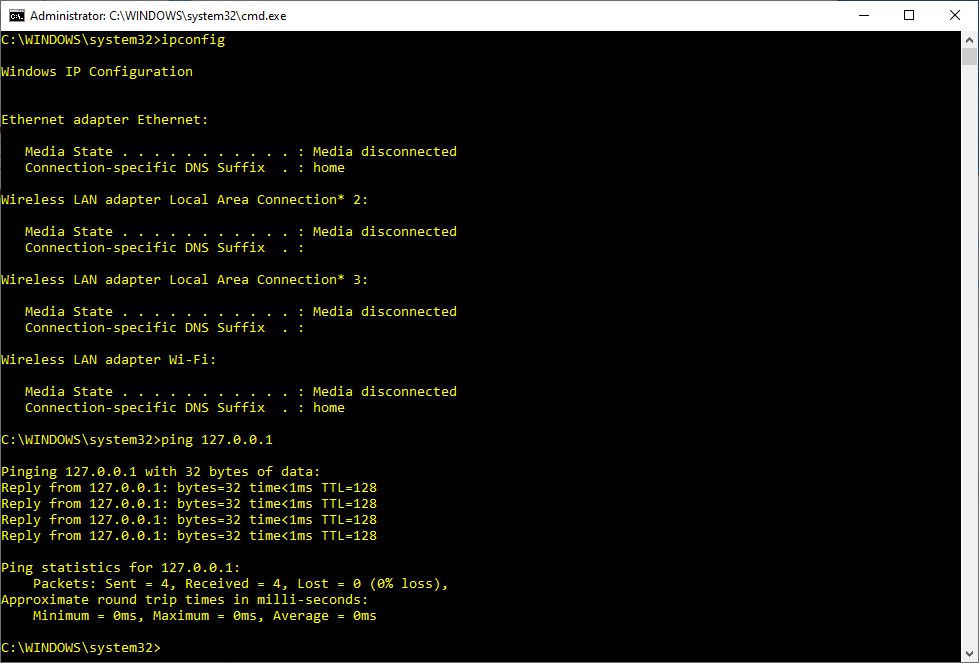
Task: Click the "Packets: Sent = 4, Received = 4" line
Action: coord(240,584)
